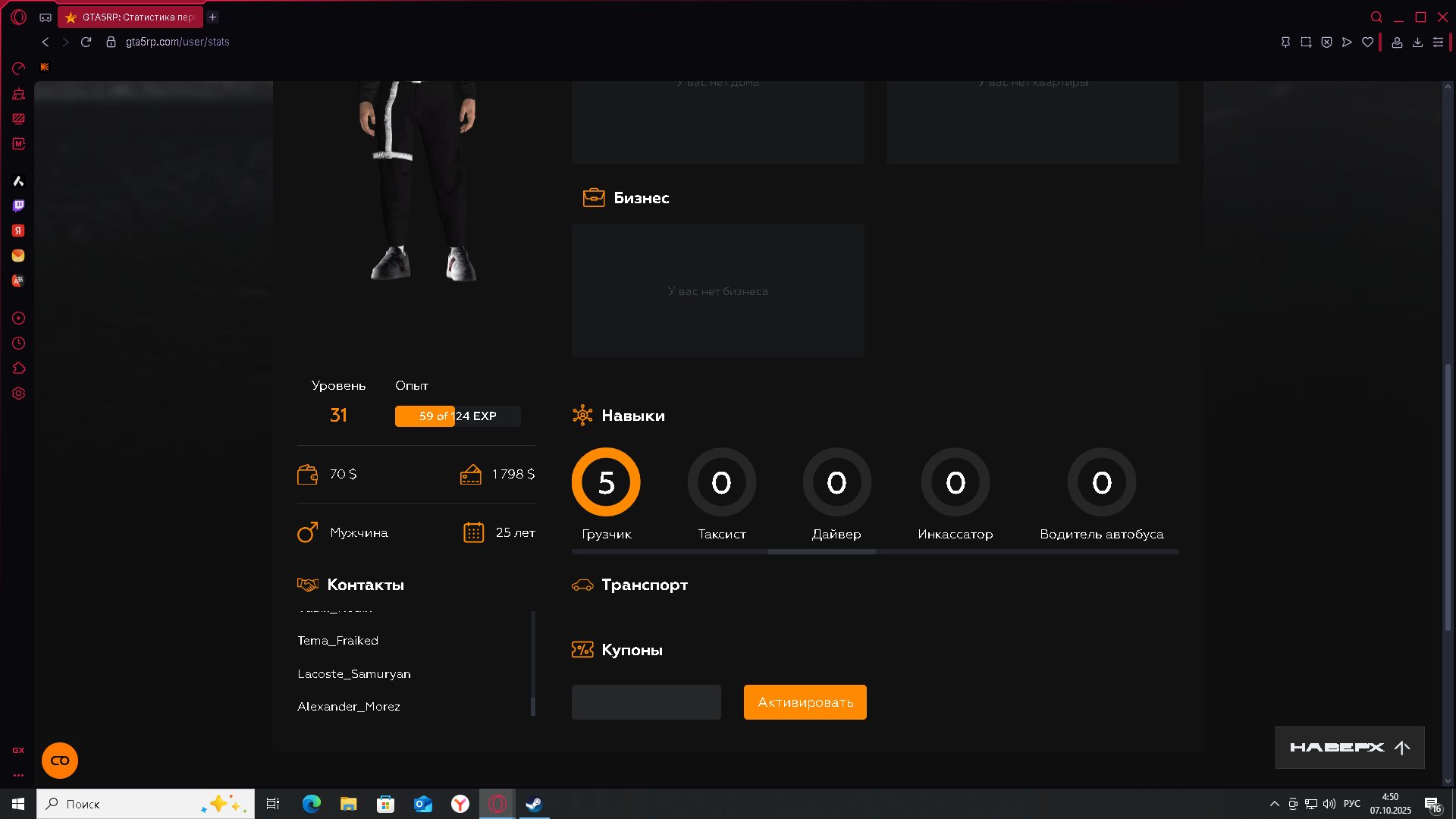Open Opera settings gear in sidebar
1456x819 pixels.
19,394
